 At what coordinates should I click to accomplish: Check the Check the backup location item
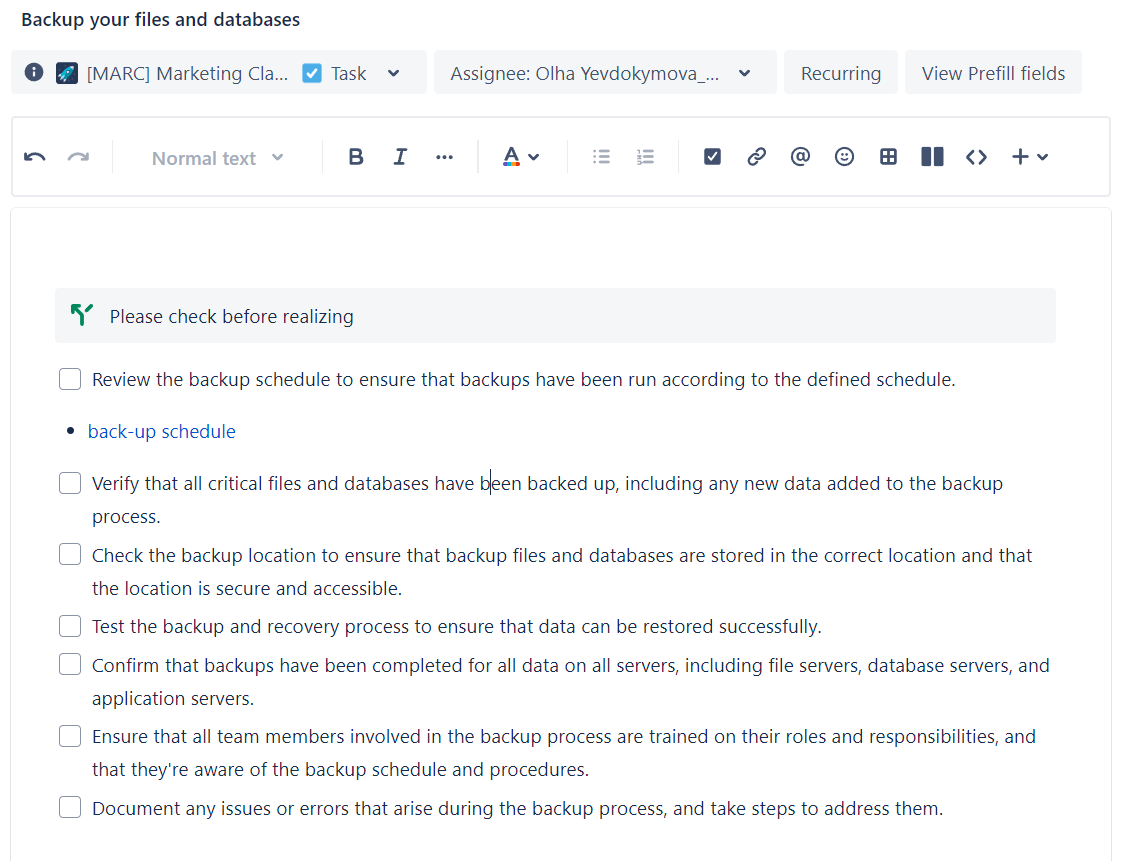70,555
